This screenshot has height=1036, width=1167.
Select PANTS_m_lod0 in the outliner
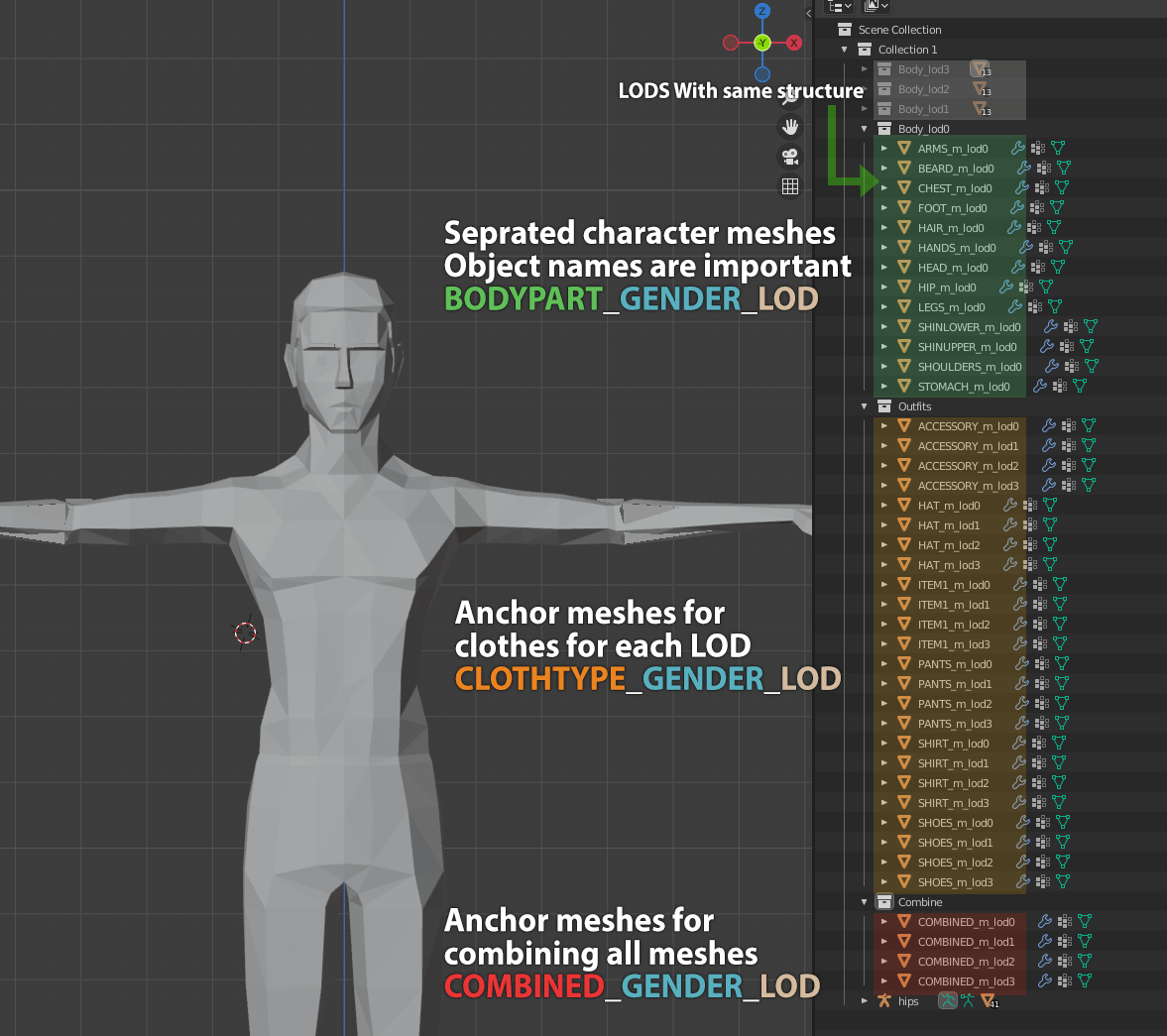point(954,664)
